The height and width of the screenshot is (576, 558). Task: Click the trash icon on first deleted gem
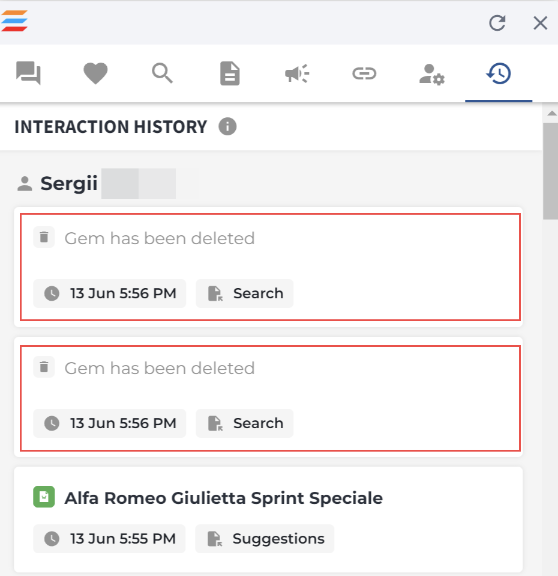point(44,237)
